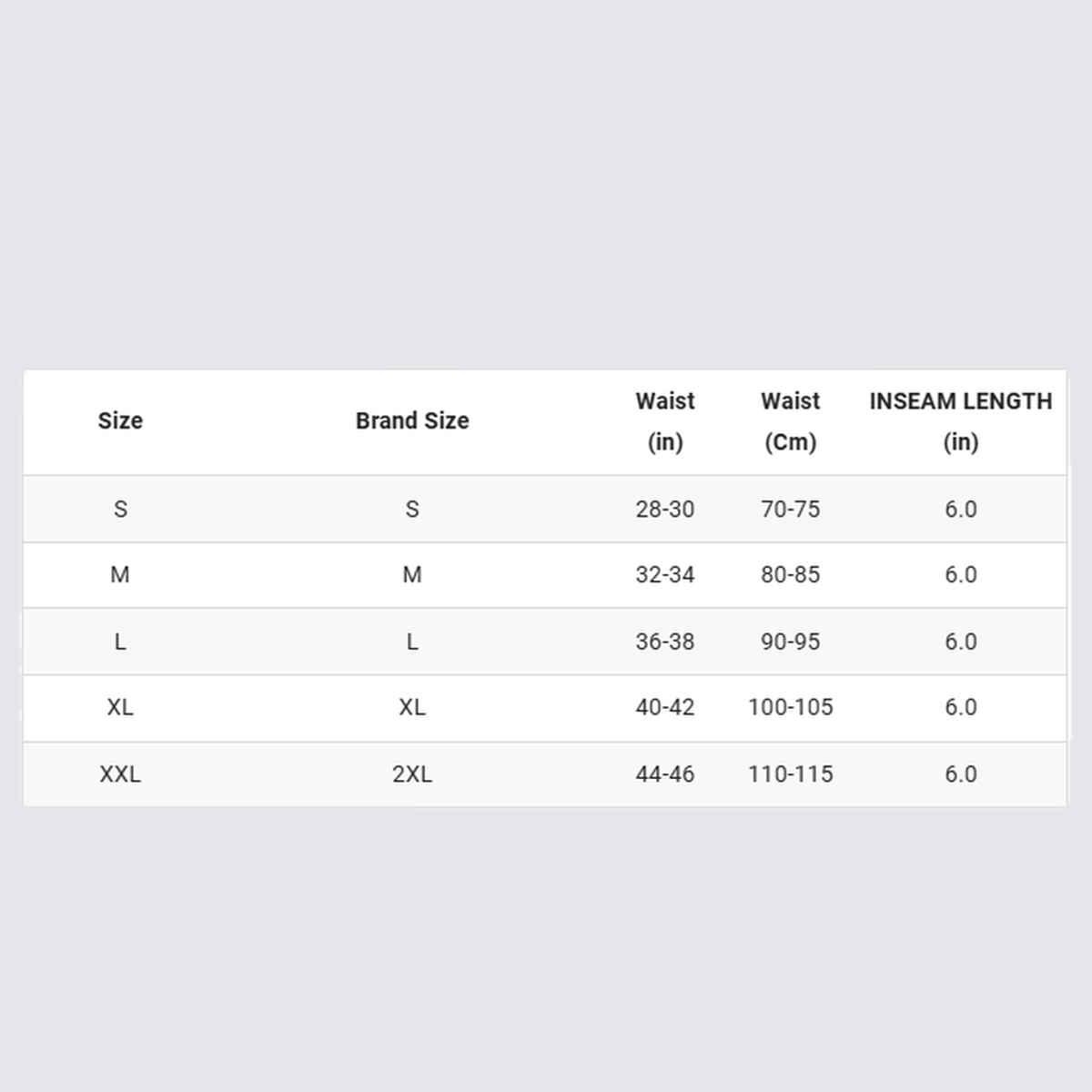Select the 70-75 waist cm cell

(791, 509)
